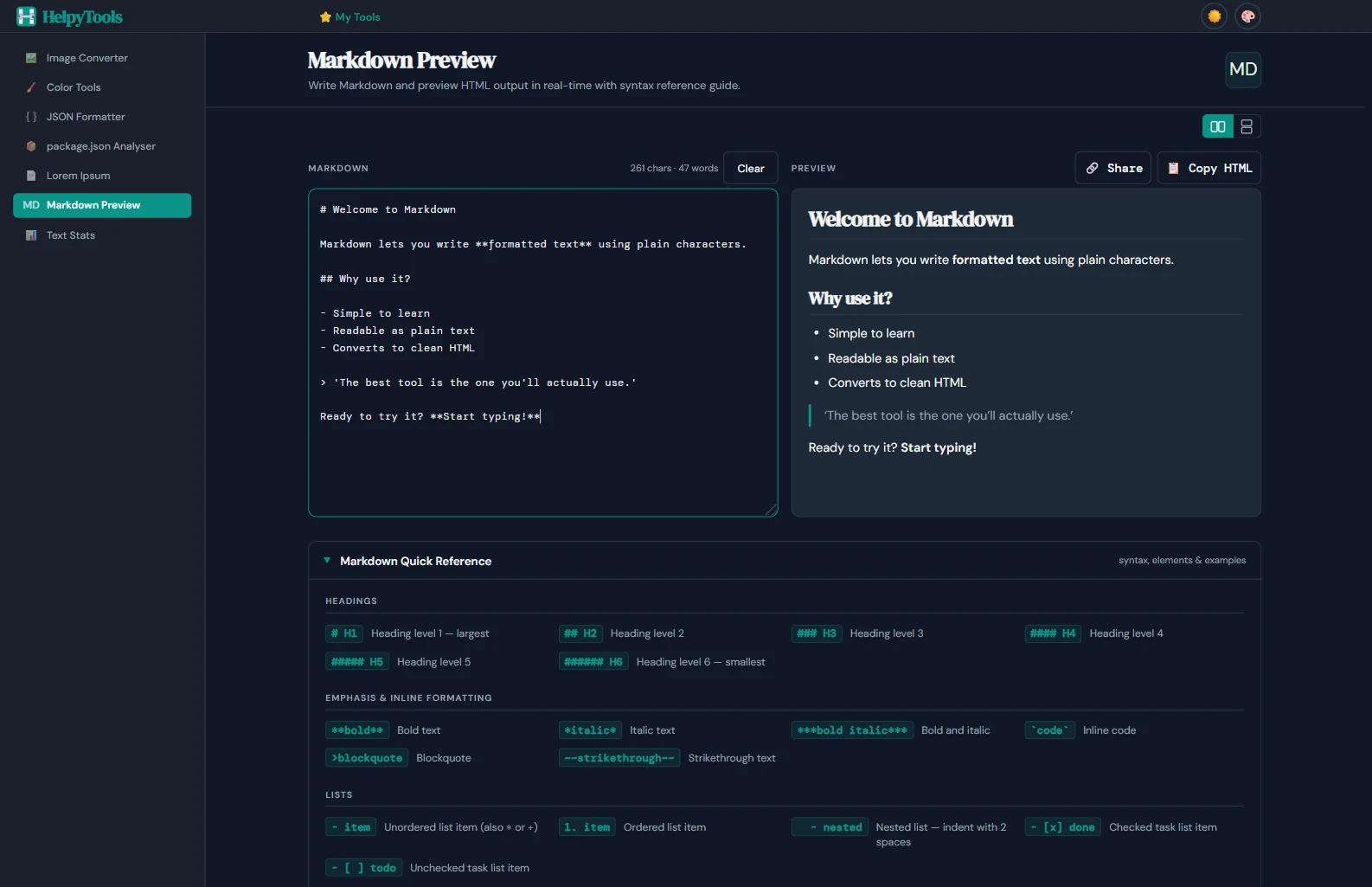1372x887 pixels.
Task: Open My Tools link
Action: point(349,17)
